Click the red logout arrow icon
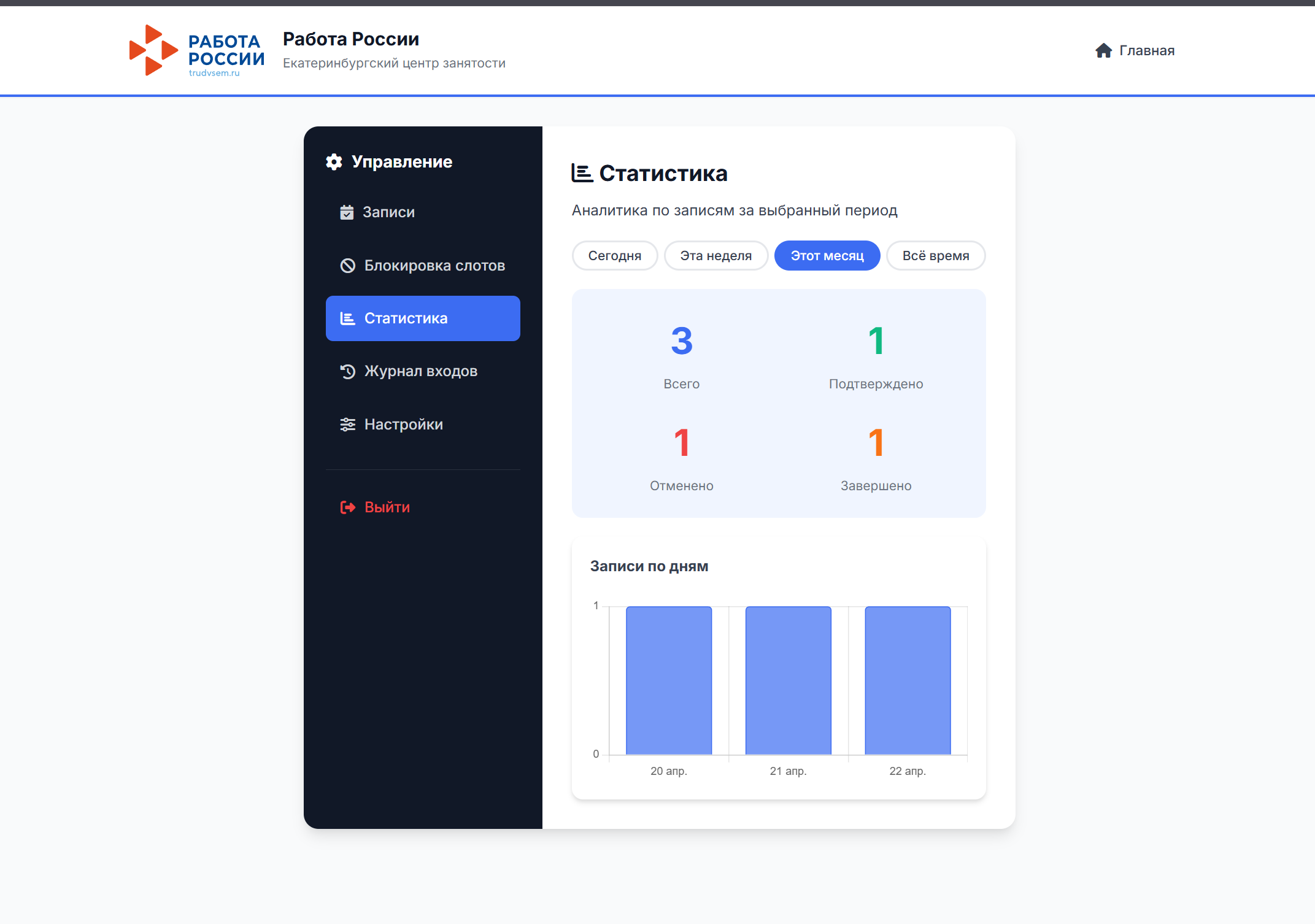This screenshot has width=1315, height=924. (x=348, y=507)
